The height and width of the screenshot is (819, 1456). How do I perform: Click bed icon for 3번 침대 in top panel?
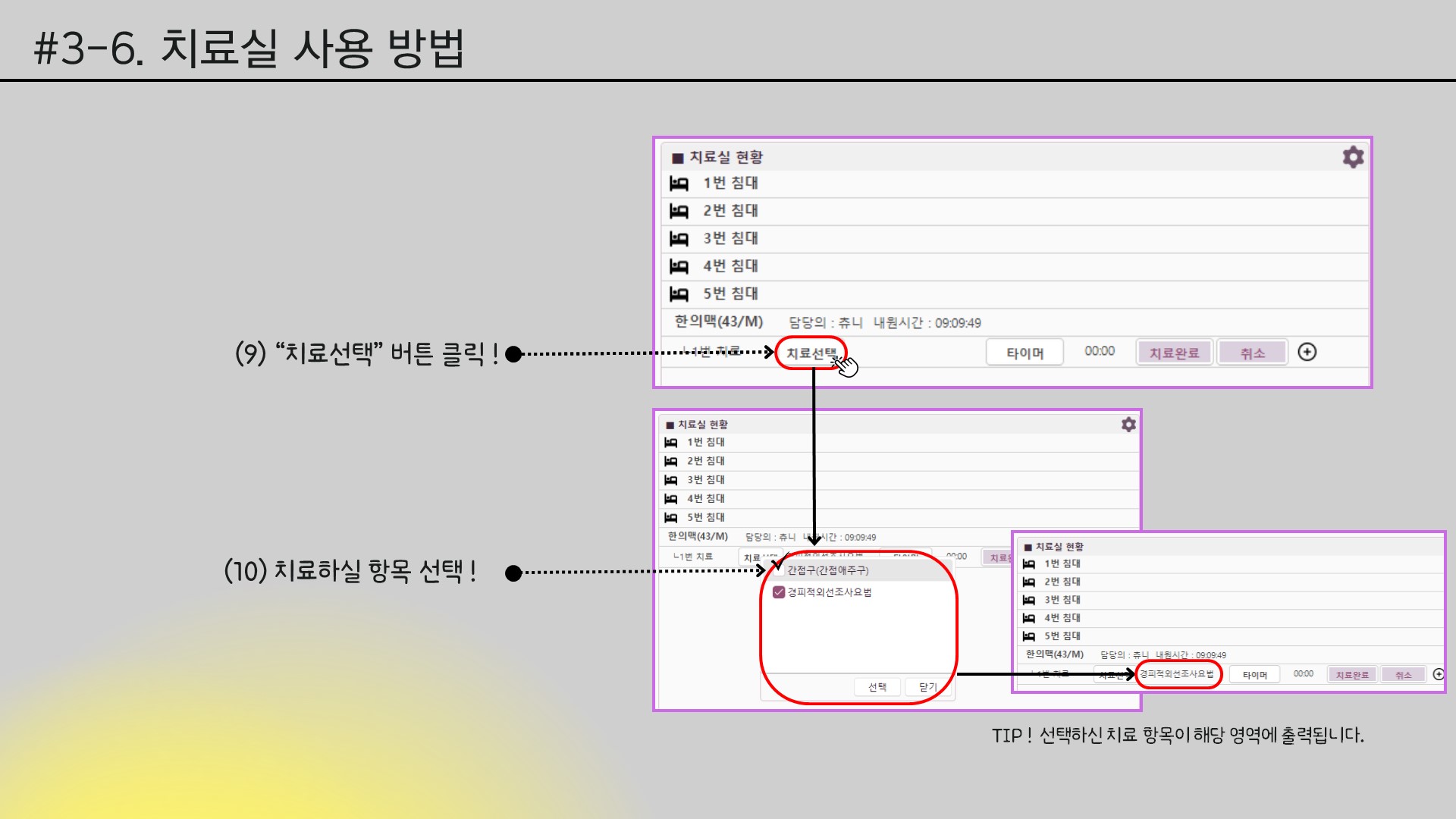[679, 239]
